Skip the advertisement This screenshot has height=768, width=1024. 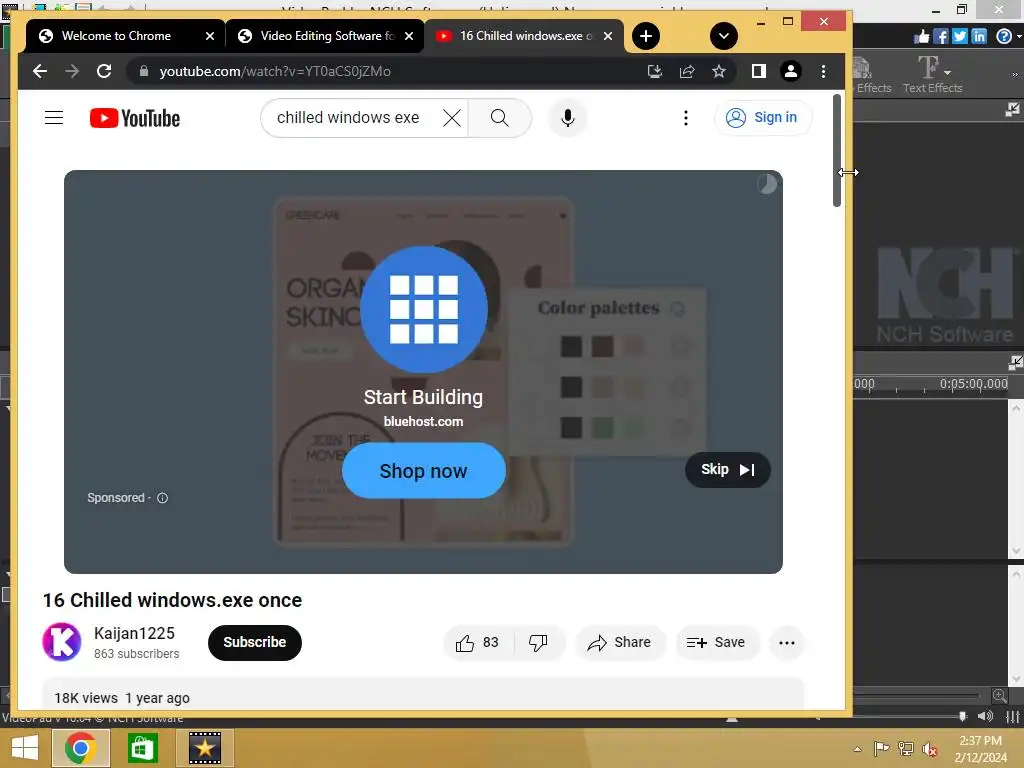click(x=728, y=470)
